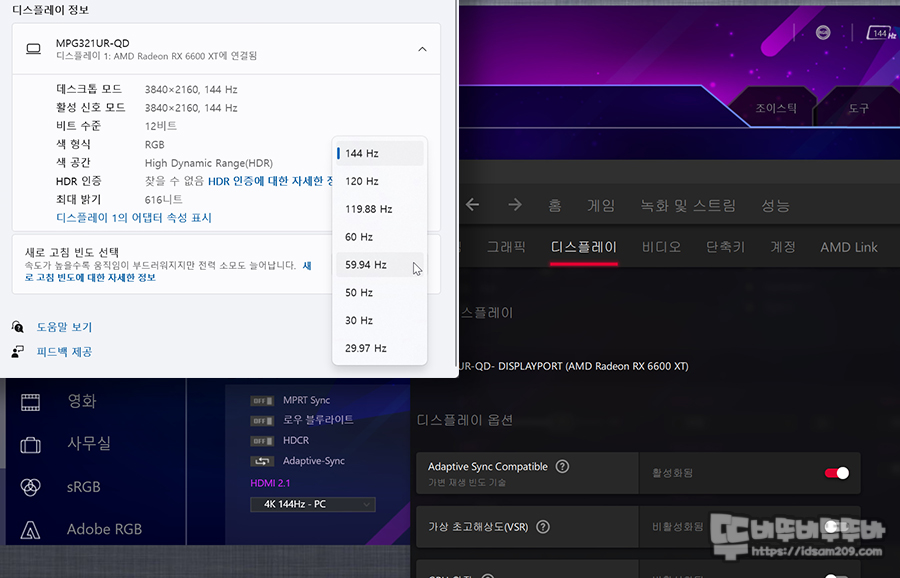
Task: Switch to 계정 settings sub-tab
Action: 782,247
